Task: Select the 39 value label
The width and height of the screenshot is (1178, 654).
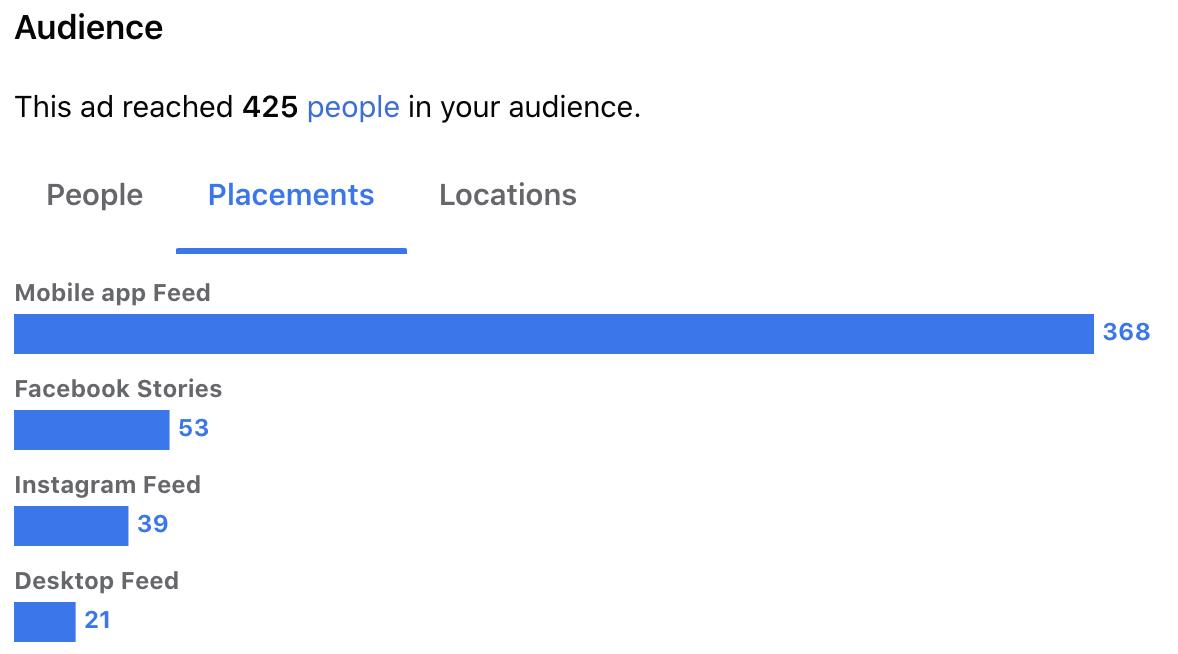Action: 153,524
